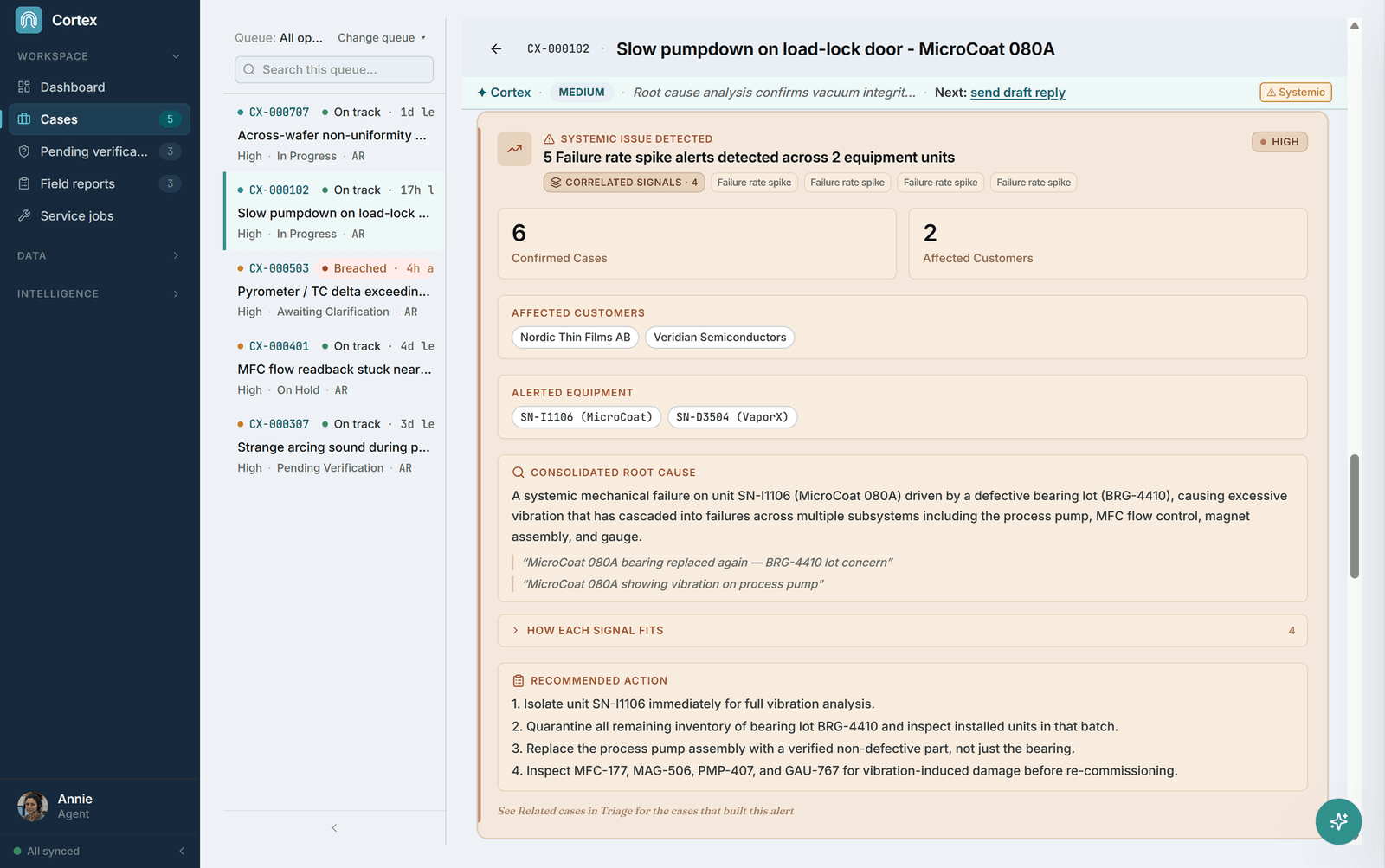This screenshot has width=1385, height=868.
Task: Collapse the Workspace section chevron
Action: [176, 56]
